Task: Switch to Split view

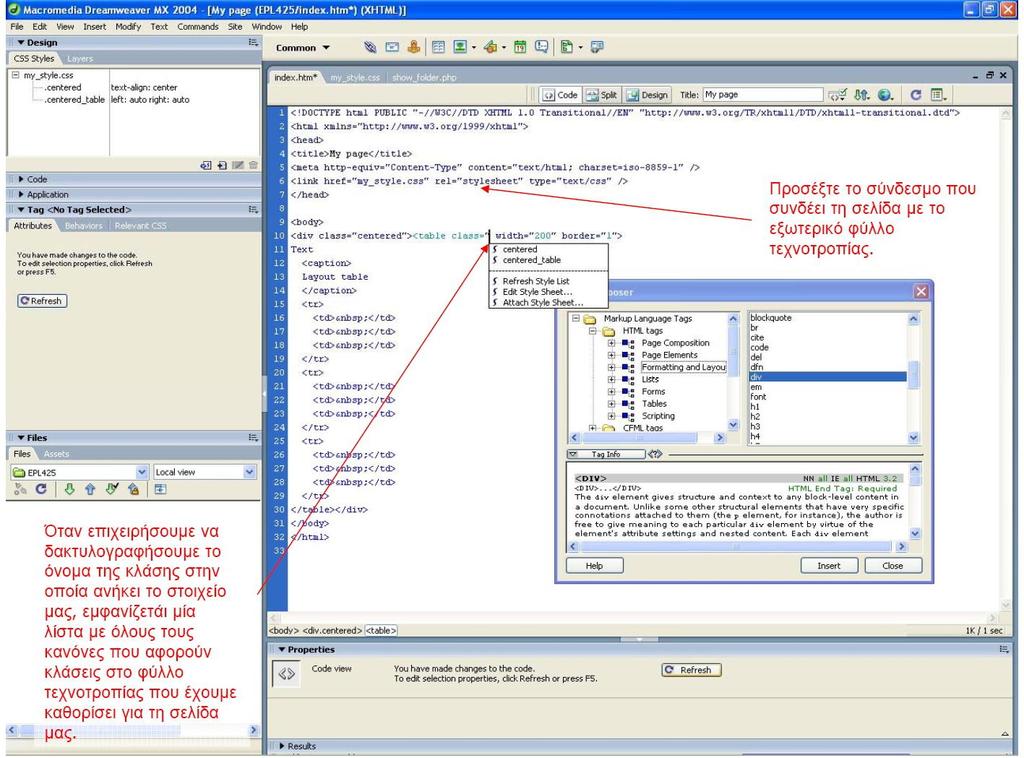Action: tap(601, 95)
